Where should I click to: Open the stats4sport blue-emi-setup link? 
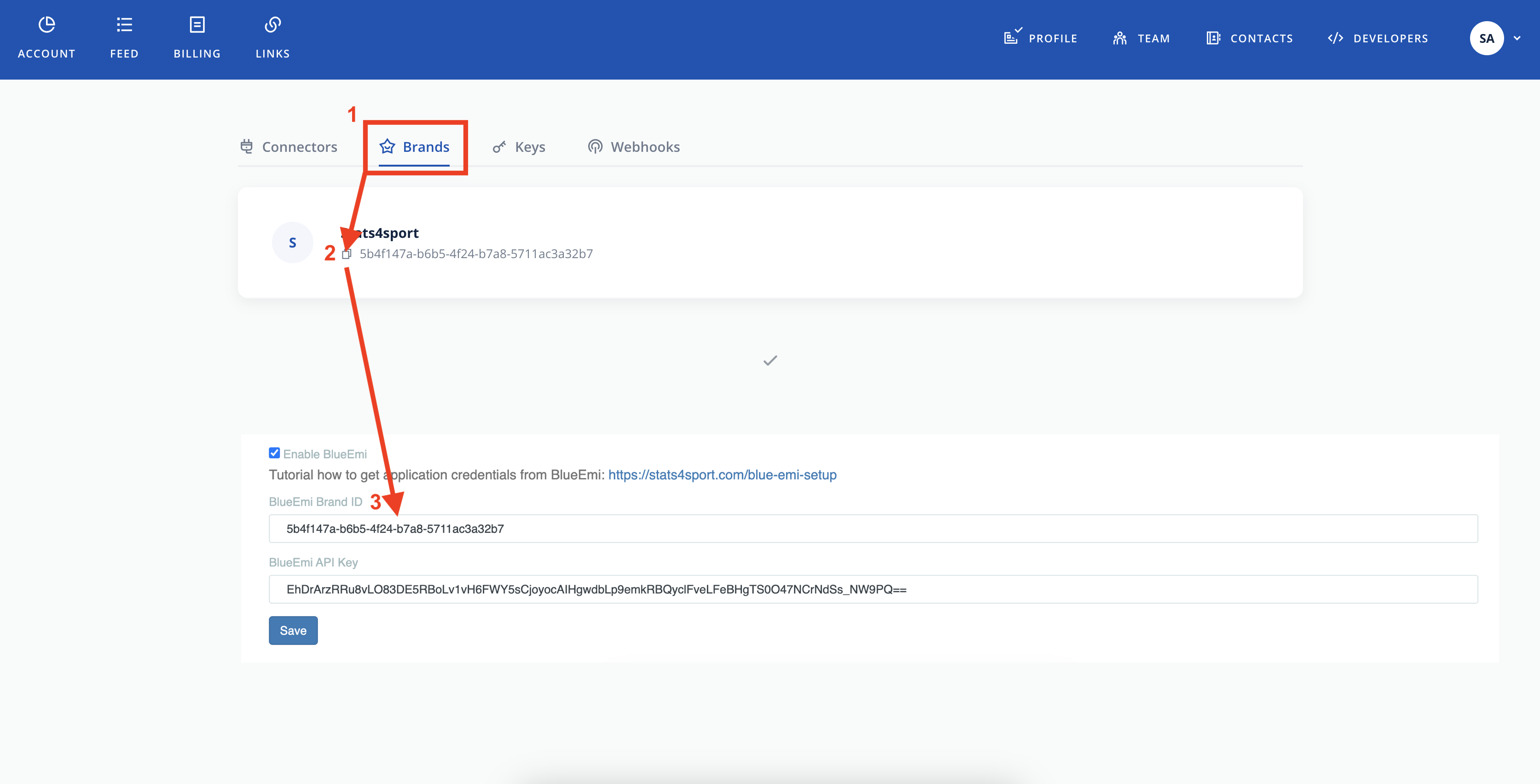[722, 474]
